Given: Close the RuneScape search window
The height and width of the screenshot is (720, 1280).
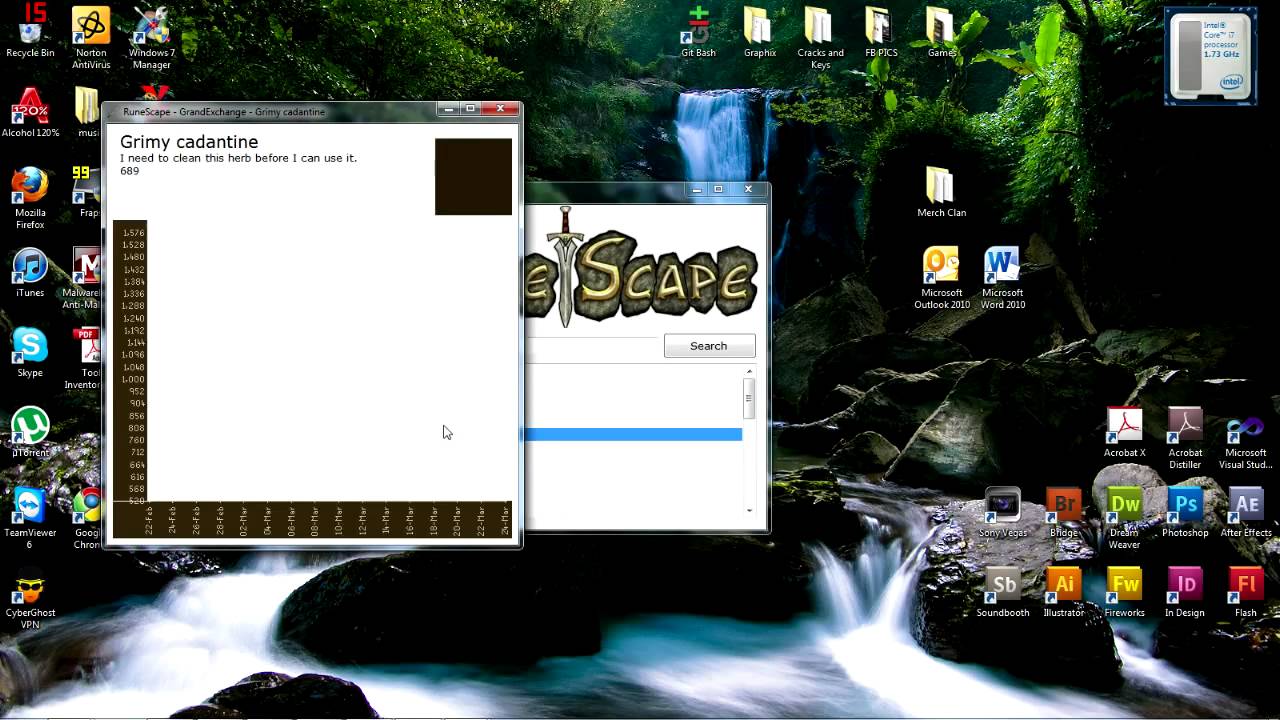Looking at the screenshot, I should [748, 188].
